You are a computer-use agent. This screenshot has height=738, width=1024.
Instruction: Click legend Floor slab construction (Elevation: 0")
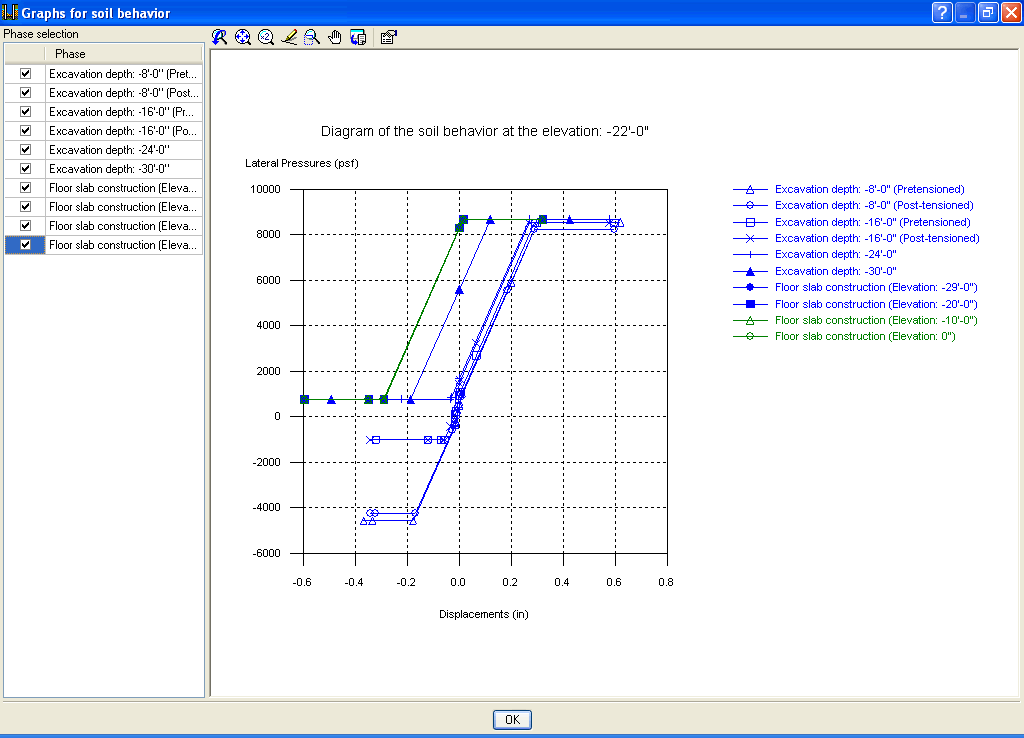[x=865, y=336]
